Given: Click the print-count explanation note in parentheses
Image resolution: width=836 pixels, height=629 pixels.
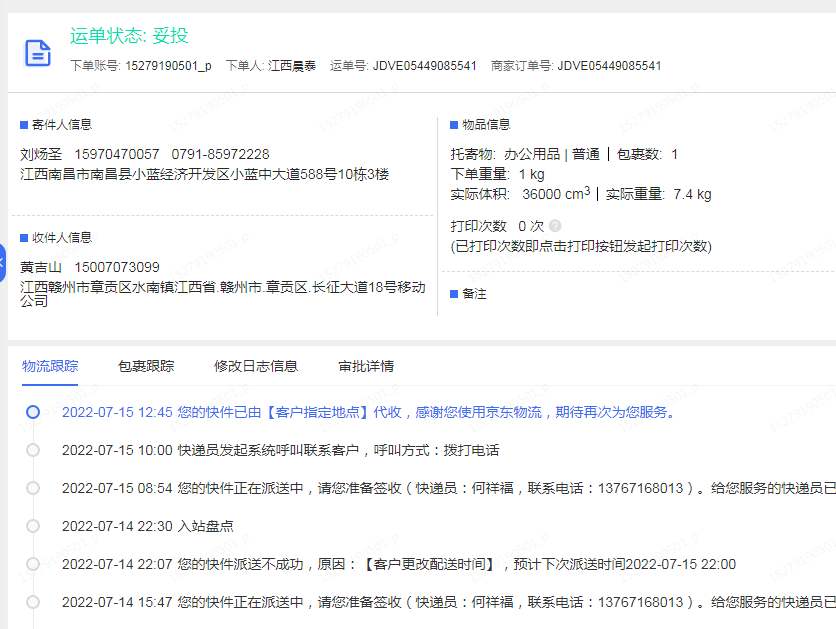Looking at the screenshot, I should [581, 246].
